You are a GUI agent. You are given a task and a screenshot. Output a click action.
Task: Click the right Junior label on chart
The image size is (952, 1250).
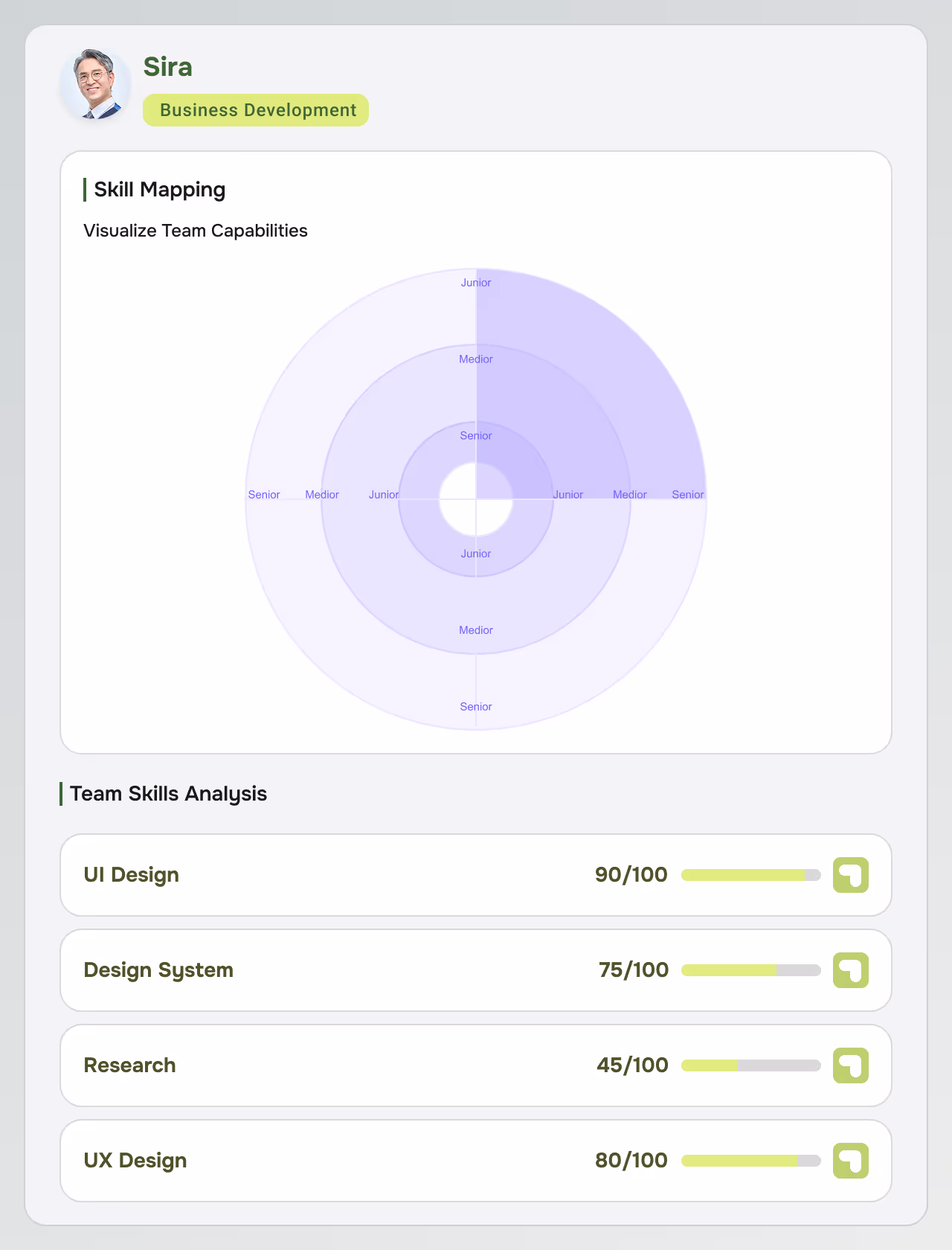click(x=568, y=495)
